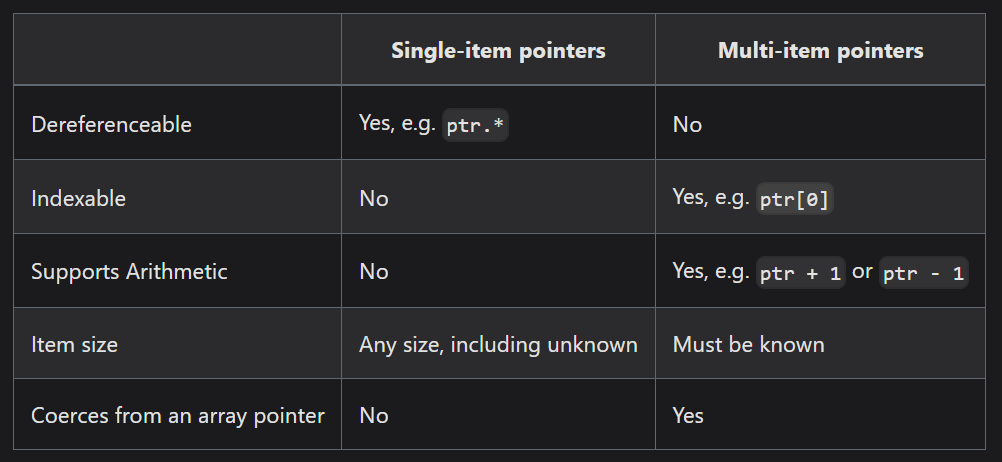
Task: Select the "Any size, including unknown" cell
Action: tap(498, 345)
